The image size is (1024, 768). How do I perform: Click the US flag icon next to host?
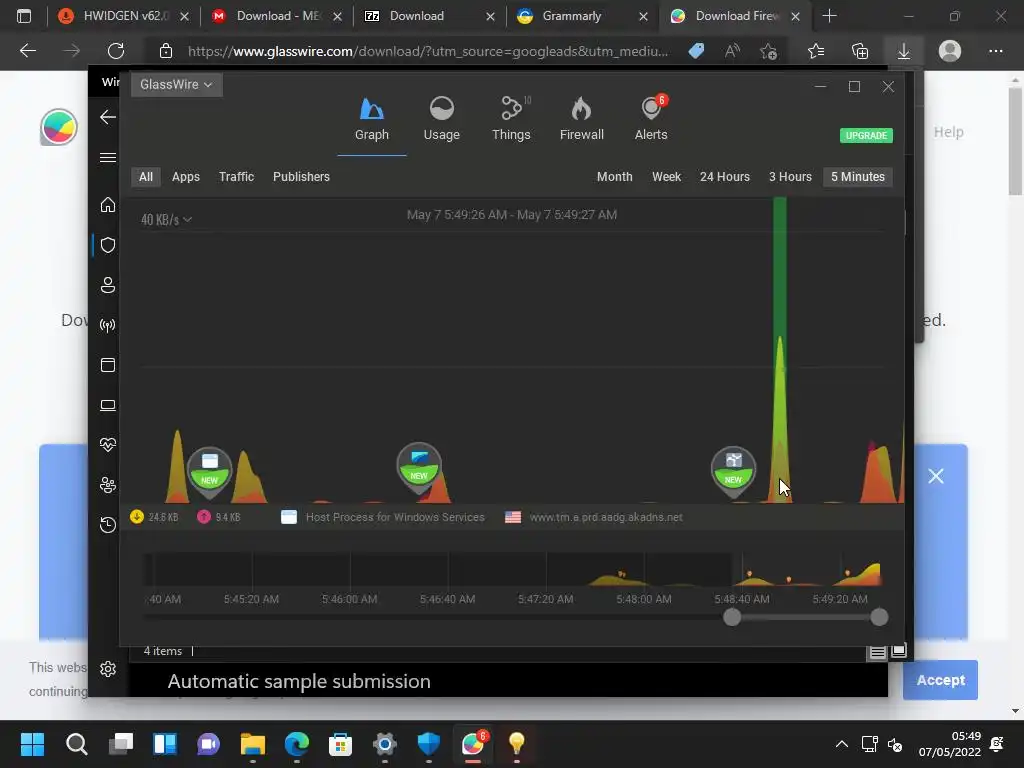(513, 517)
